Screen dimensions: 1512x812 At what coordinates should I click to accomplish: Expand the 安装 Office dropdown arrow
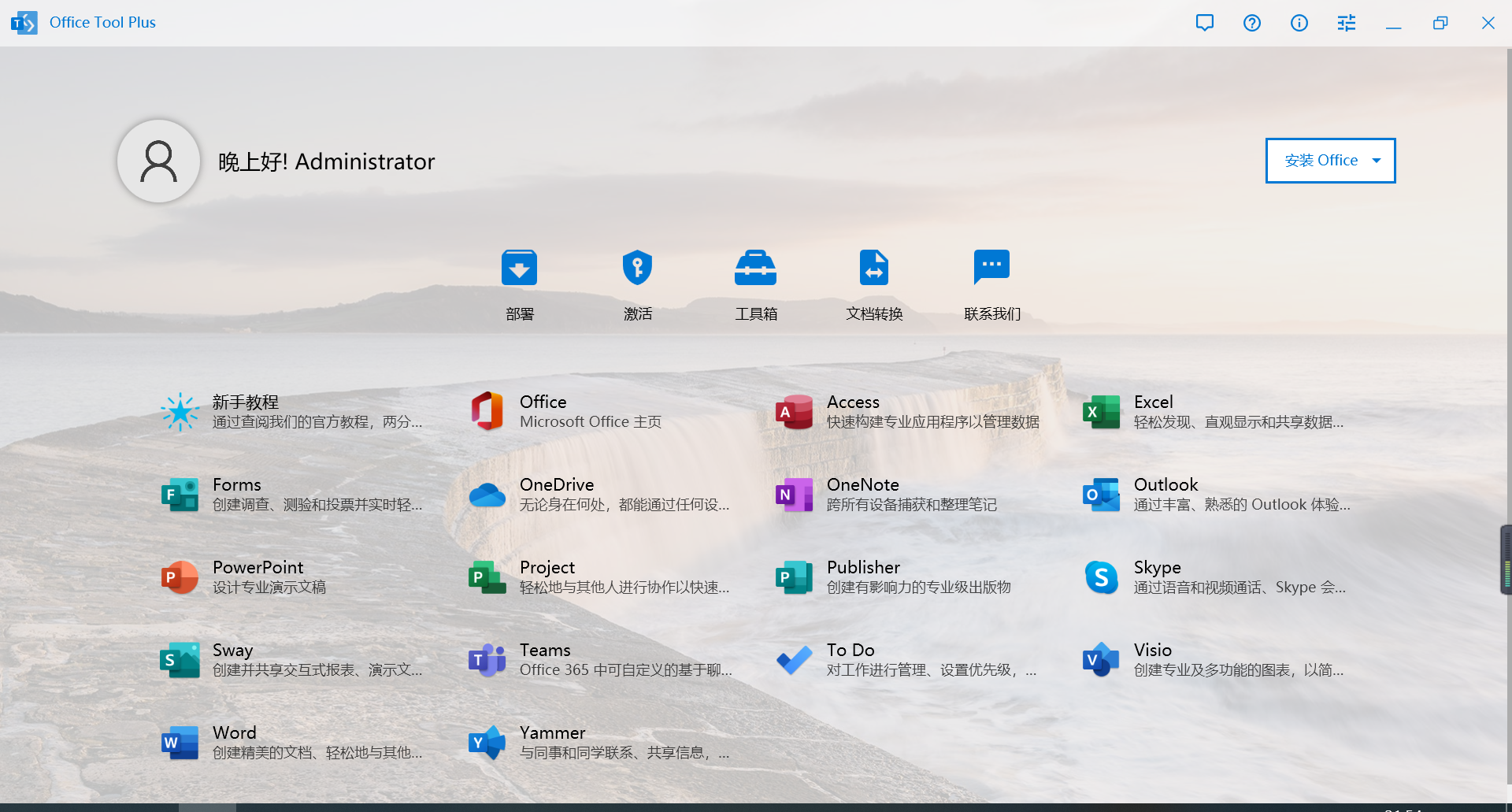pyautogui.click(x=1377, y=161)
